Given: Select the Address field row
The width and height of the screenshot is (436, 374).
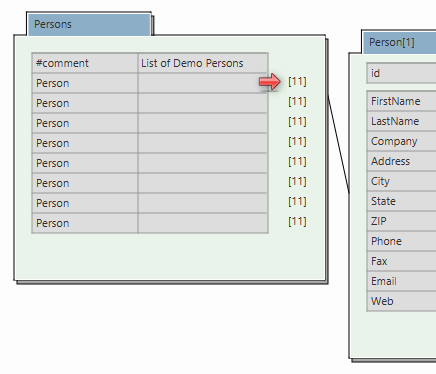Looking at the screenshot, I should point(402,161).
